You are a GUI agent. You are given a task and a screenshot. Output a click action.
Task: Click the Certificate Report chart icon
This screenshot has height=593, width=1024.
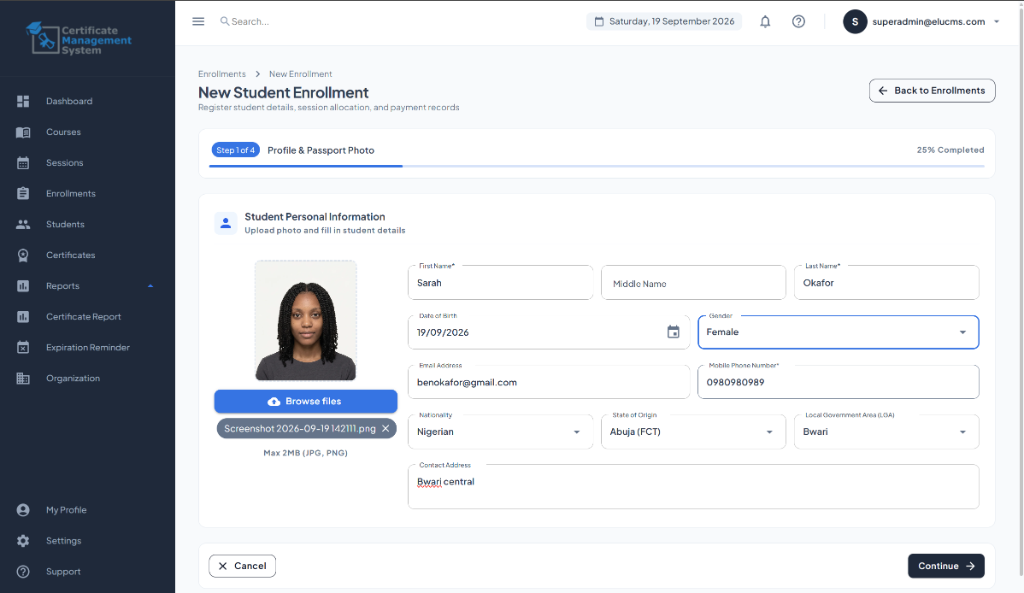(x=23, y=317)
